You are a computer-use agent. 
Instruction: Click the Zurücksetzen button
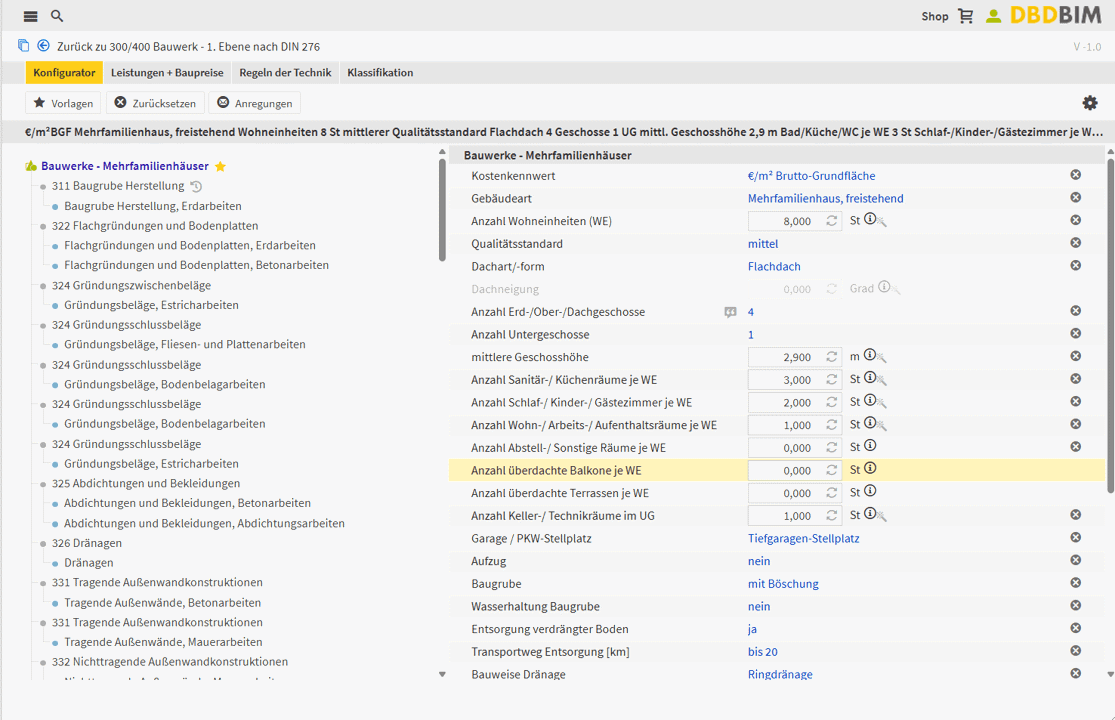[x=155, y=103]
